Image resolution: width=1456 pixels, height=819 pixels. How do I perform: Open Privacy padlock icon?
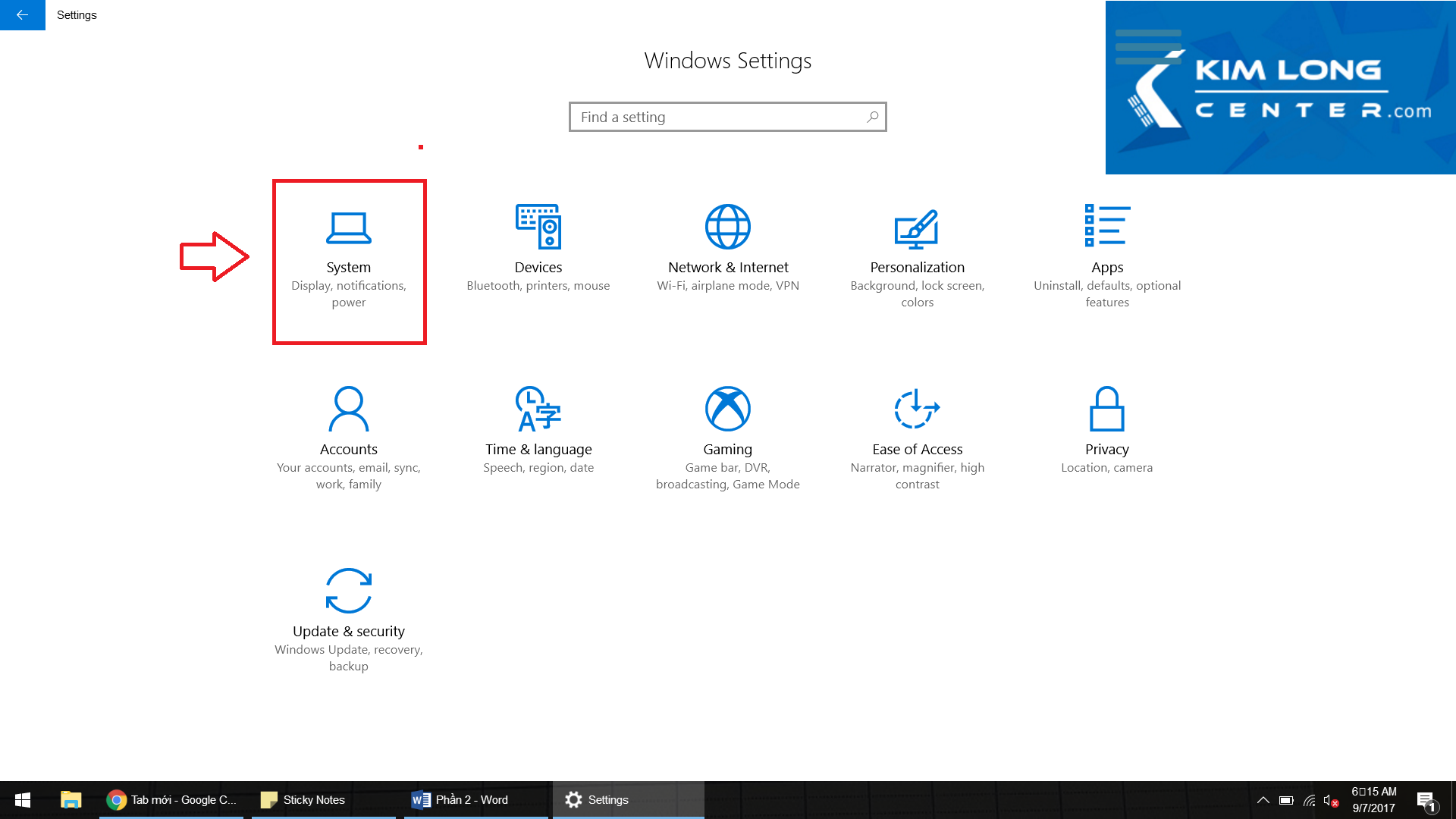coord(1107,409)
